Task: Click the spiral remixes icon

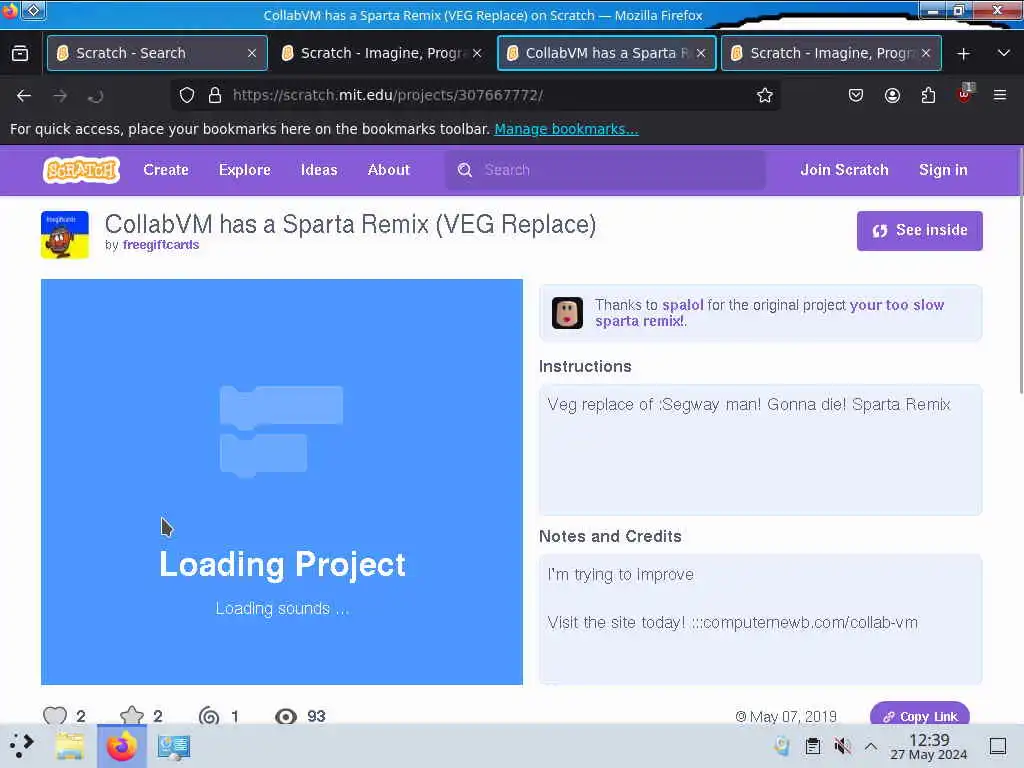Action: (209, 716)
